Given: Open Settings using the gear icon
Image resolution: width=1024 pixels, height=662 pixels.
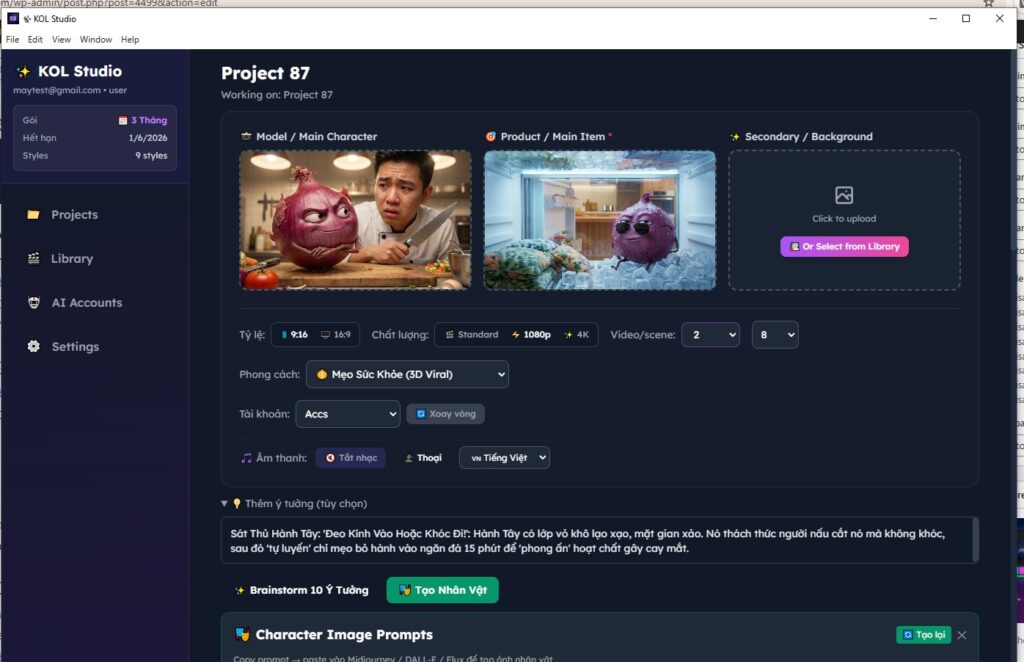Looking at the screenshot, I should coord(33,347).
